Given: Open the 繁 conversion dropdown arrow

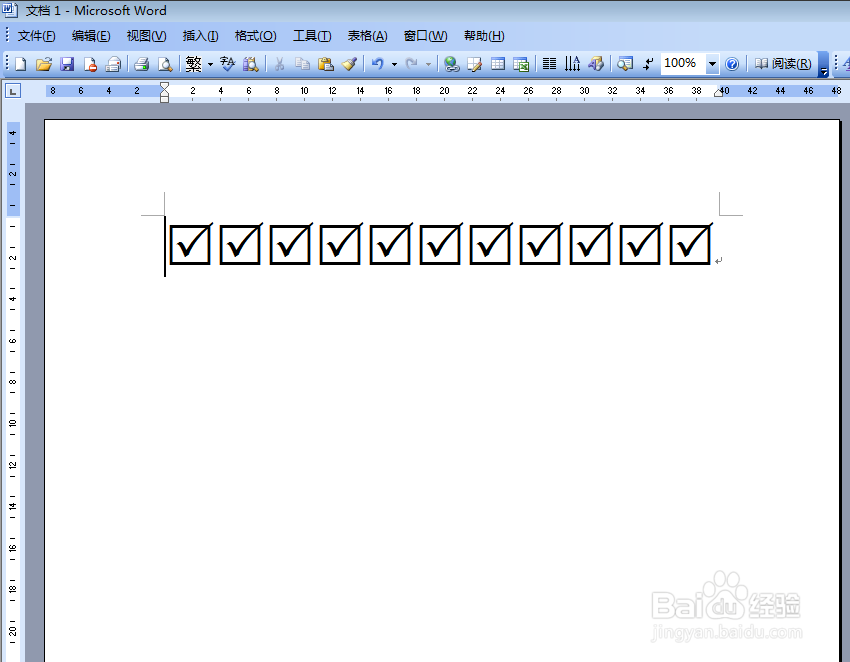Looking at the screenshot, I should click(x=210, y=64).
